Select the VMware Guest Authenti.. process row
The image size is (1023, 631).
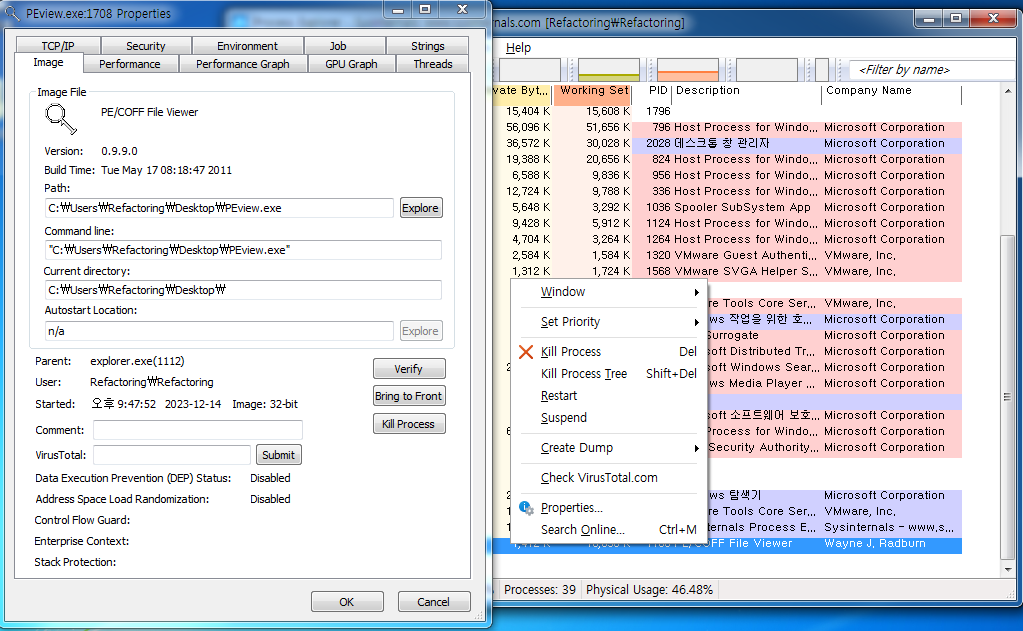(x=727, y=255)
